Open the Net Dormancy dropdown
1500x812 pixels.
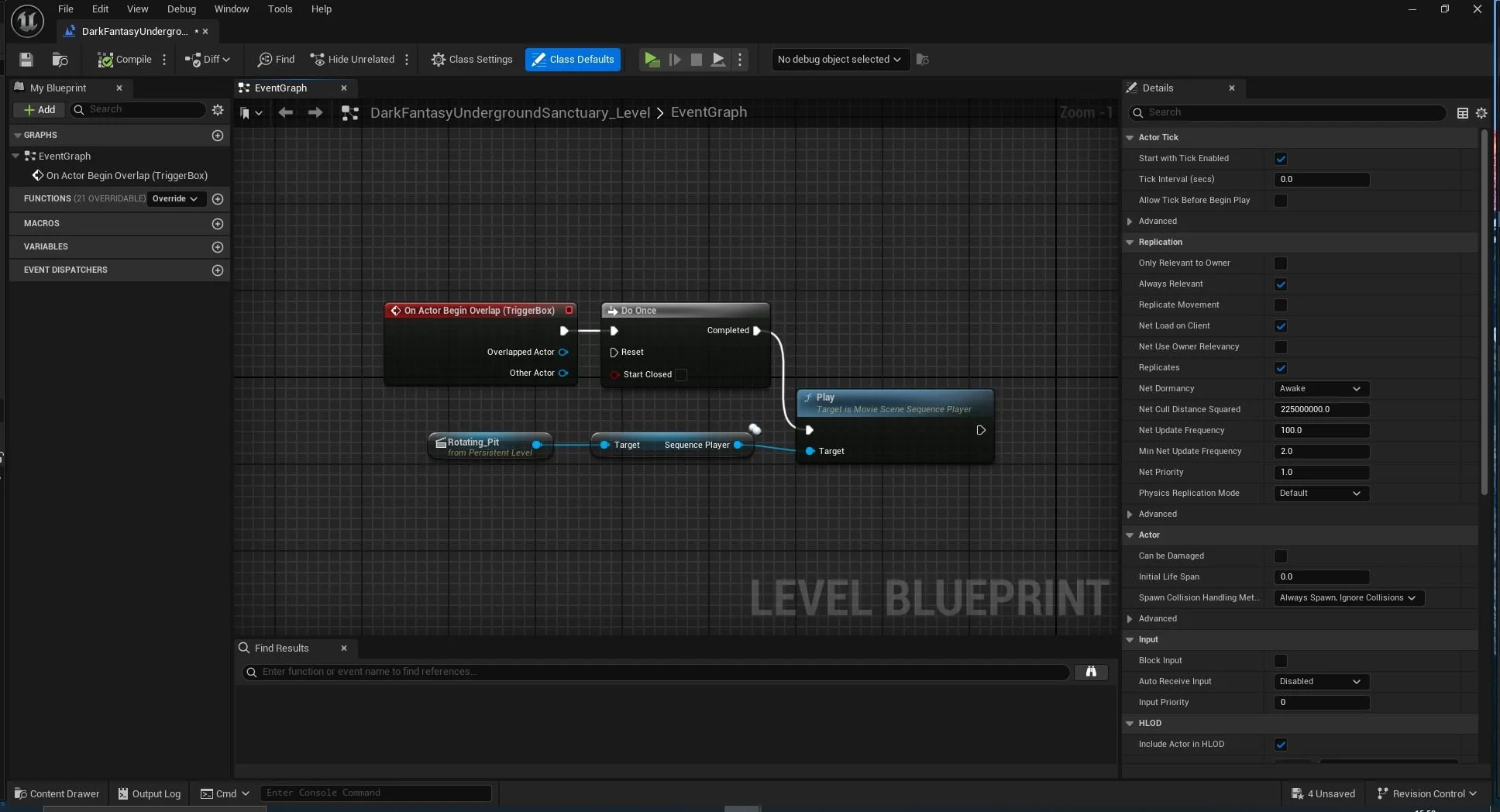[1321, 389]
